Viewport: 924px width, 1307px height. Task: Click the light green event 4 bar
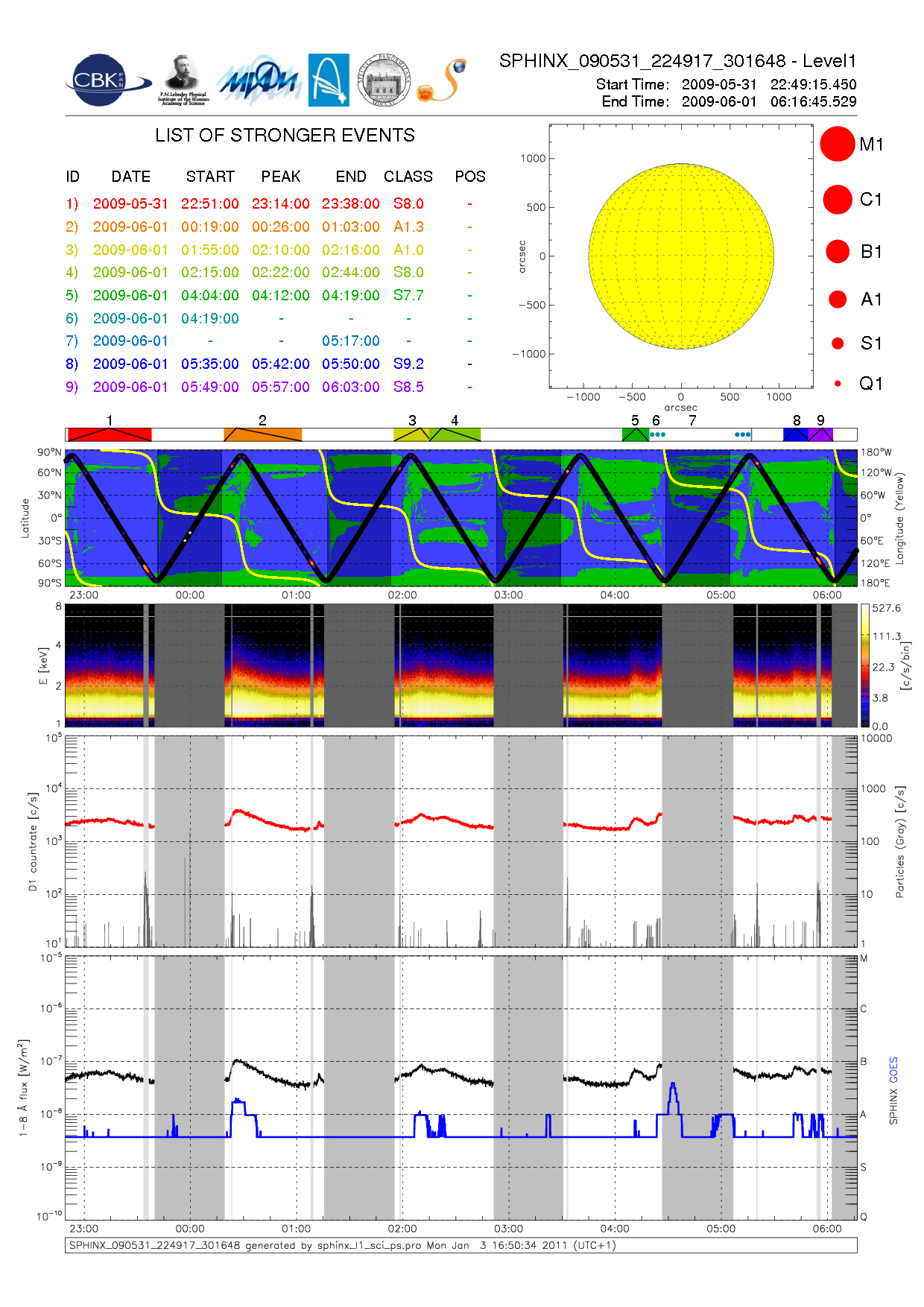coord(455,434)
